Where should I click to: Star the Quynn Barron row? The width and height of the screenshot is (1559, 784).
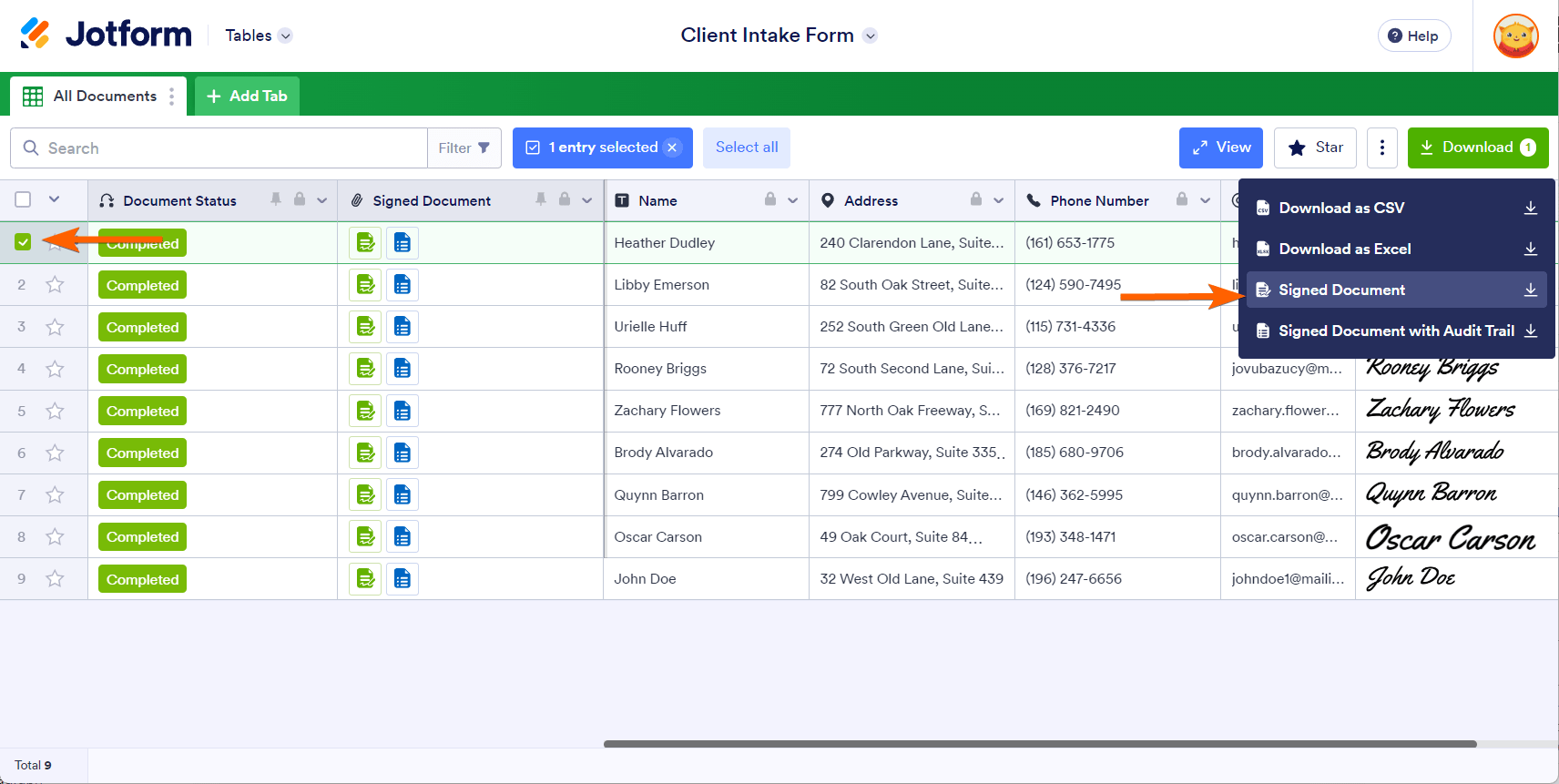pyautogui.click(x=56, y=494)
